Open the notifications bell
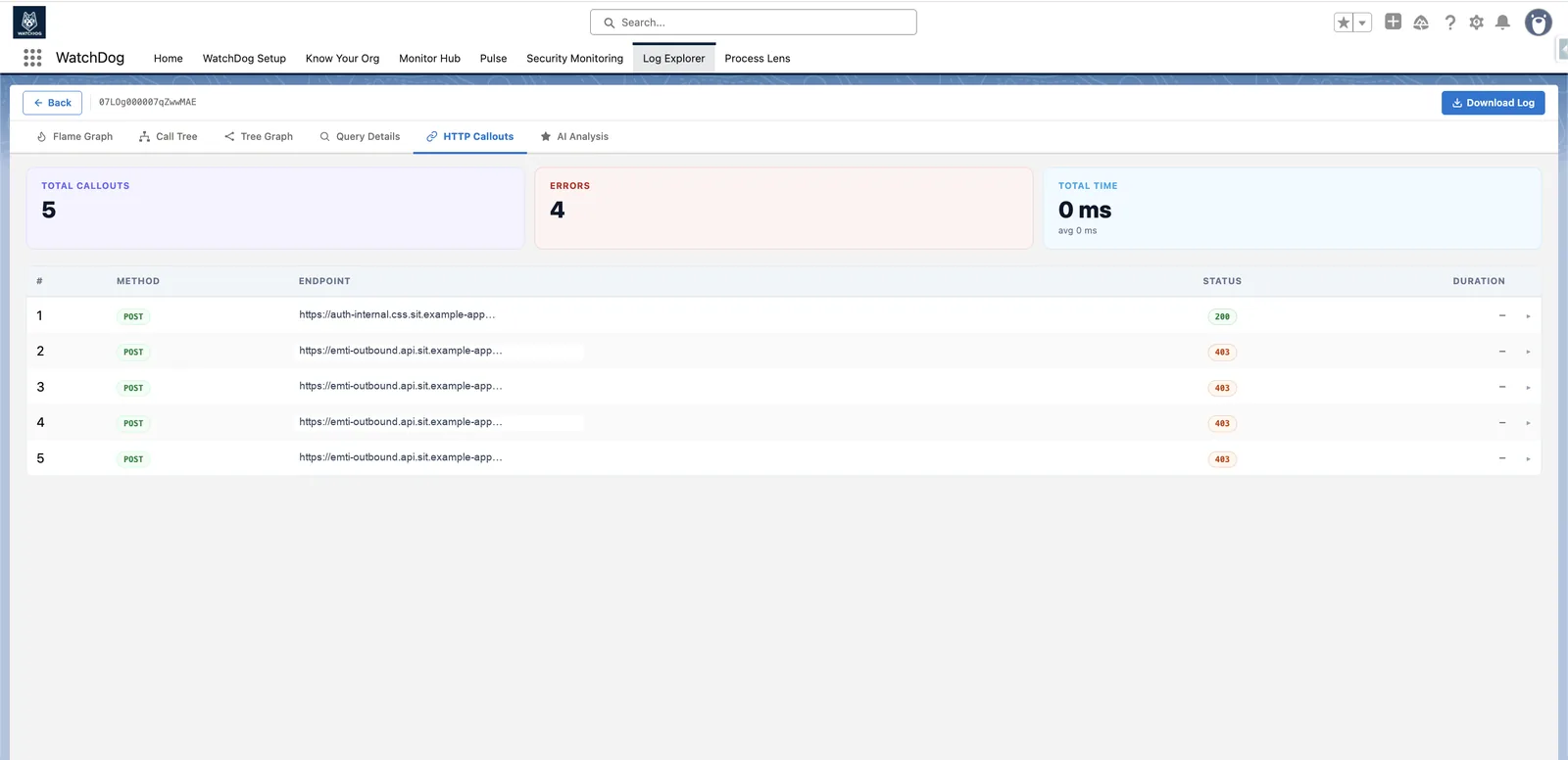This screenshot has height=760, width=1568. [x=1502, y=23]
